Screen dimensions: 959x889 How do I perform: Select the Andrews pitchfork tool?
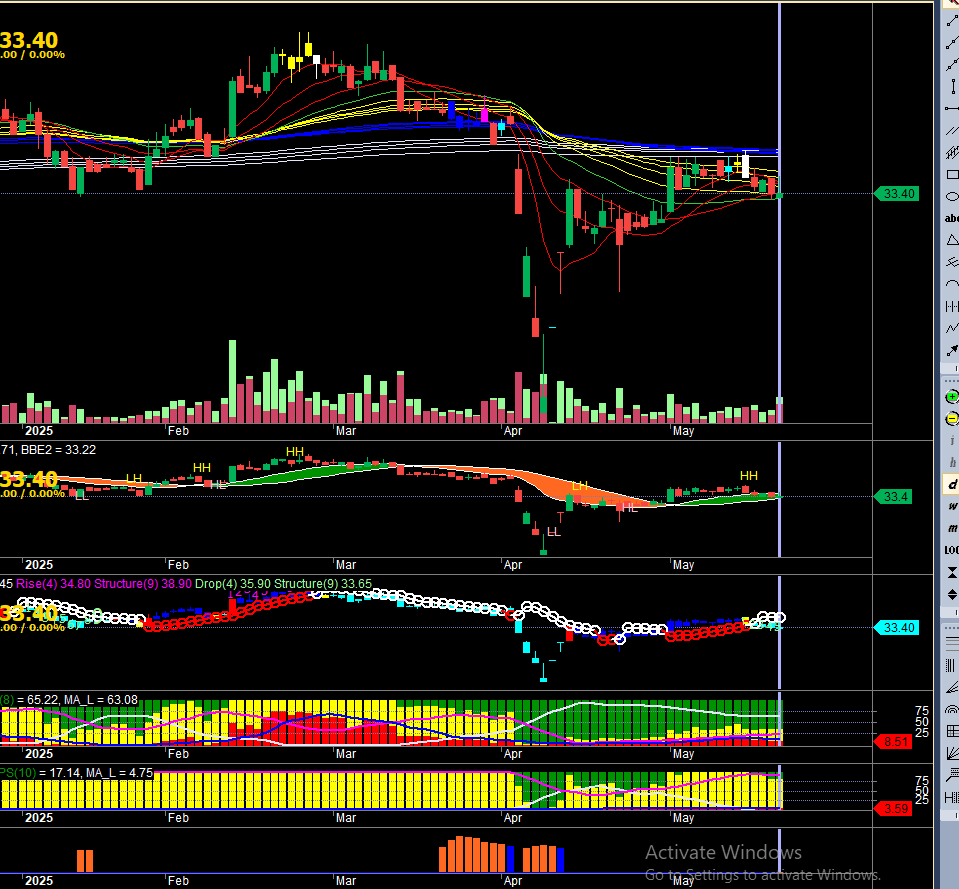952,262
